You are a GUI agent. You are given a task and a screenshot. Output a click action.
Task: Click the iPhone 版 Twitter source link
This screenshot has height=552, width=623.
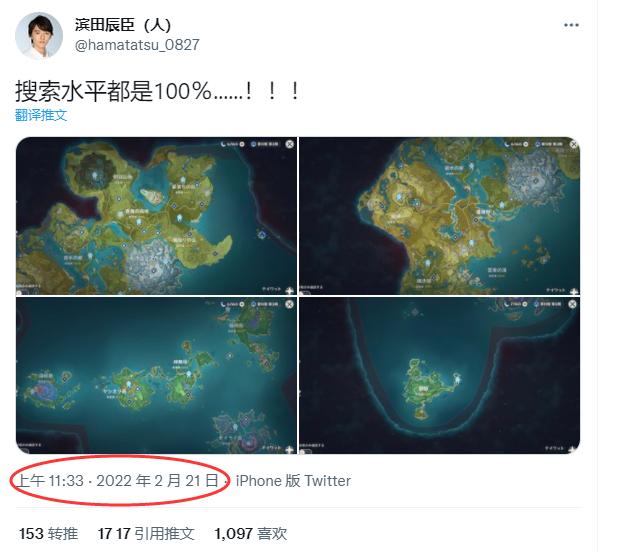[293, 481]
